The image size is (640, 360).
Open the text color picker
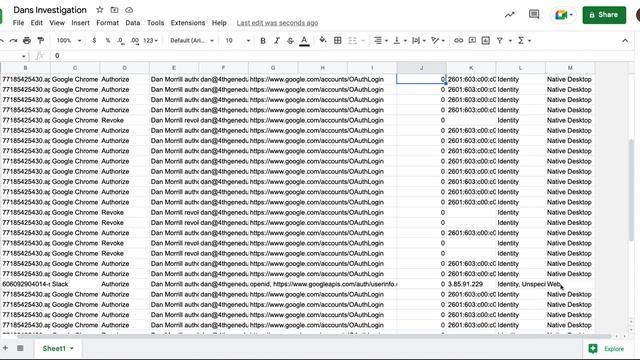(x=304, y=40)
